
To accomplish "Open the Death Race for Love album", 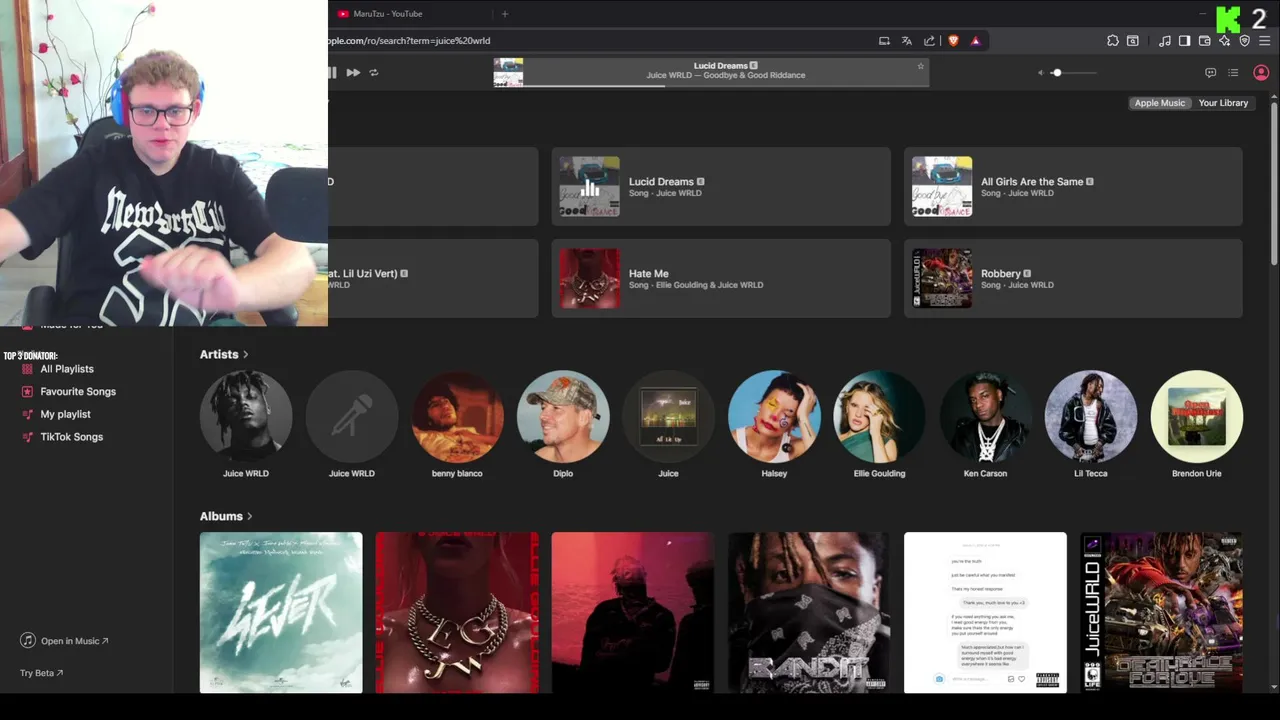I will [x=1161, y=613].
